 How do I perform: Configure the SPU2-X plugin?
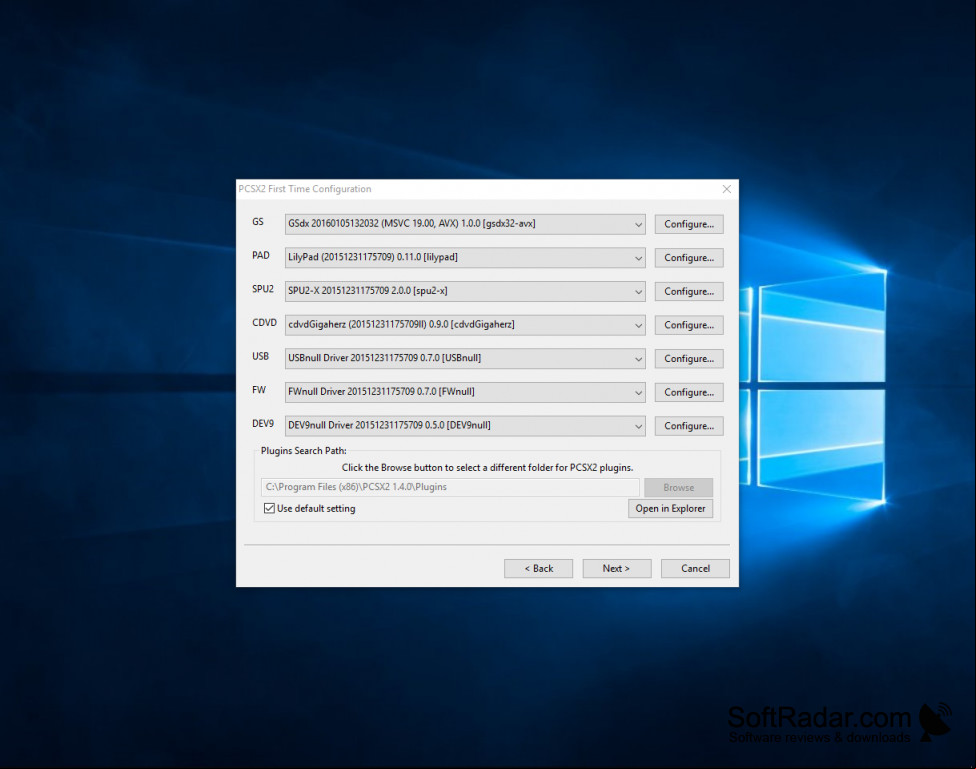click(x=688, y=291)
